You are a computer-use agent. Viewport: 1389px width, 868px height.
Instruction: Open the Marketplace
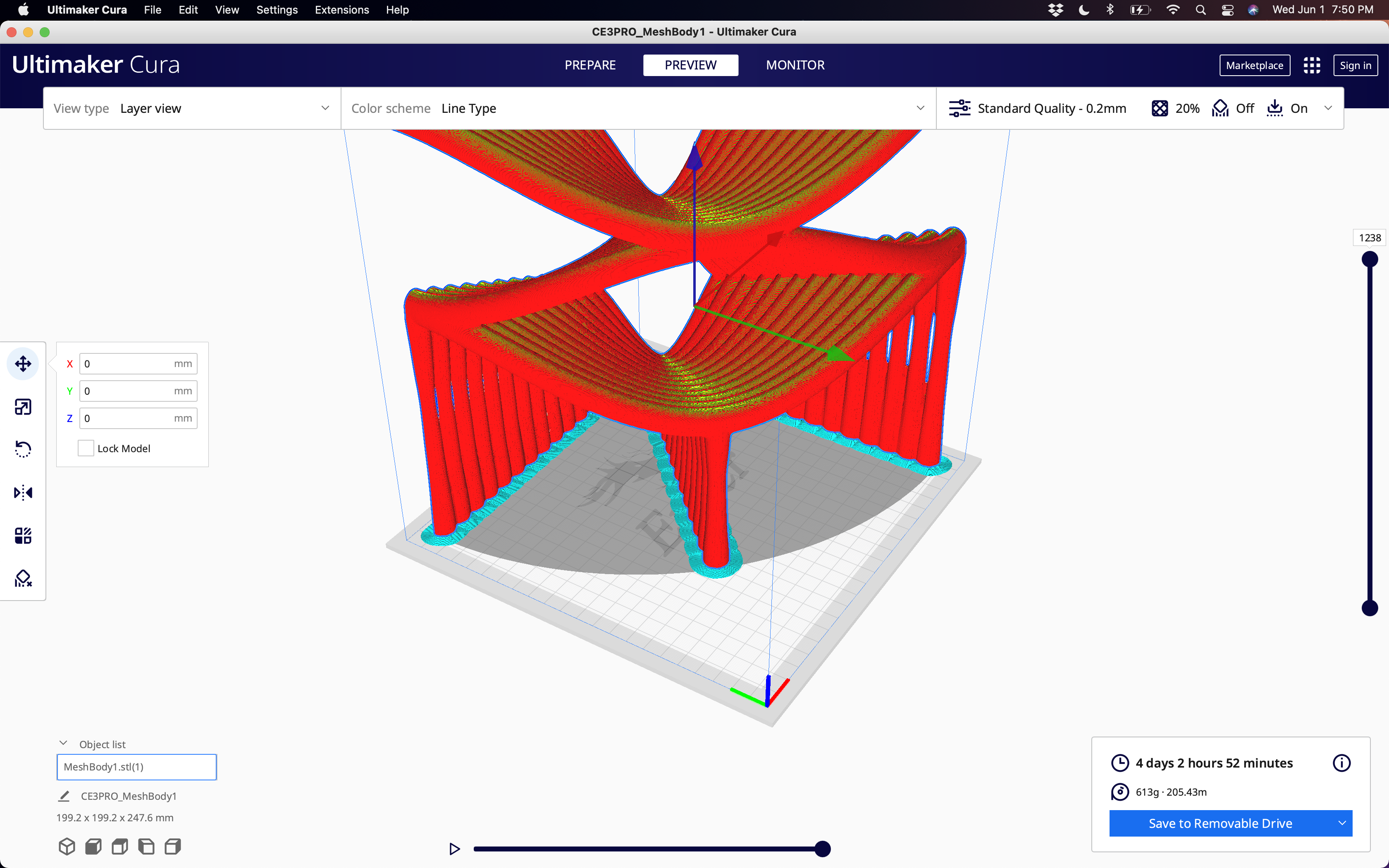coord(1254,65)
